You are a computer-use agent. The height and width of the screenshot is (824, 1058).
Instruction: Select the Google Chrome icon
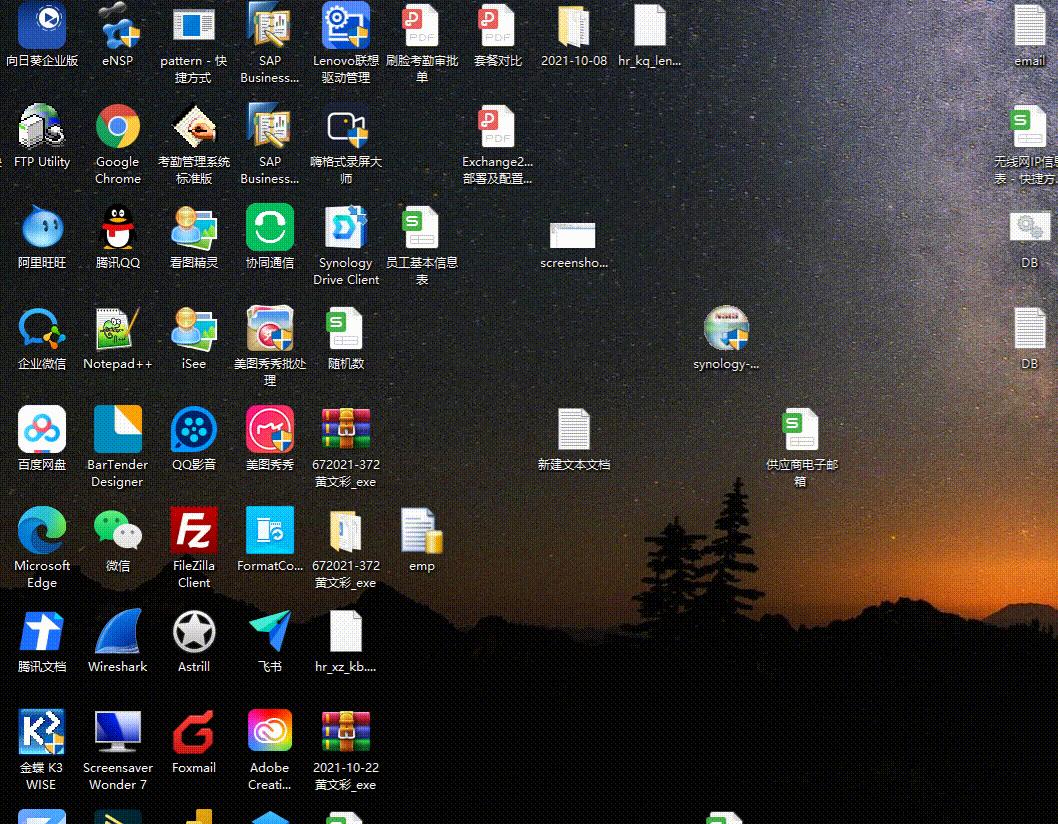click(x=117, y=126)
